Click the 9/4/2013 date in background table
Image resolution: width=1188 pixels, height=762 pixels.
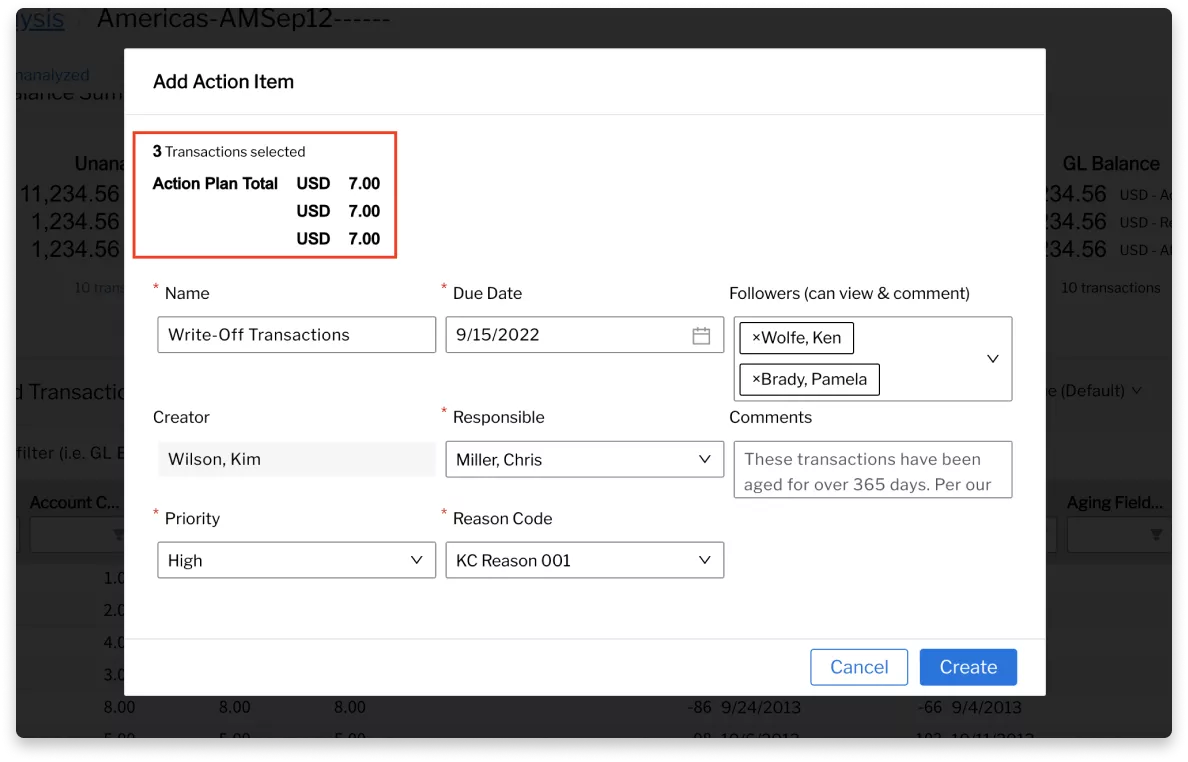[986, 707]
